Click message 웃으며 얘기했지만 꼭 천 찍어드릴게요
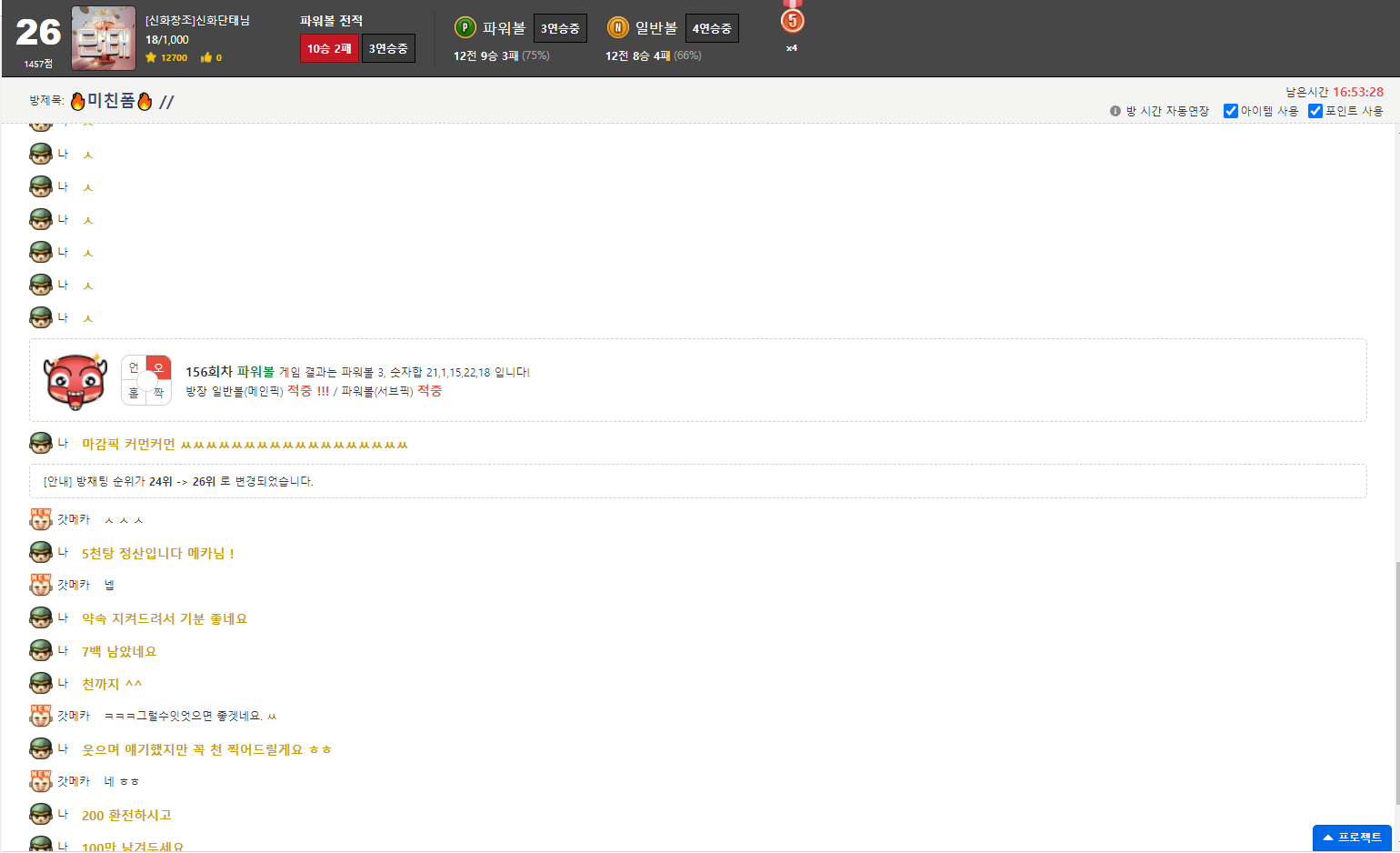The width and height of the screenshot is (1400, 853). (206, 749)
